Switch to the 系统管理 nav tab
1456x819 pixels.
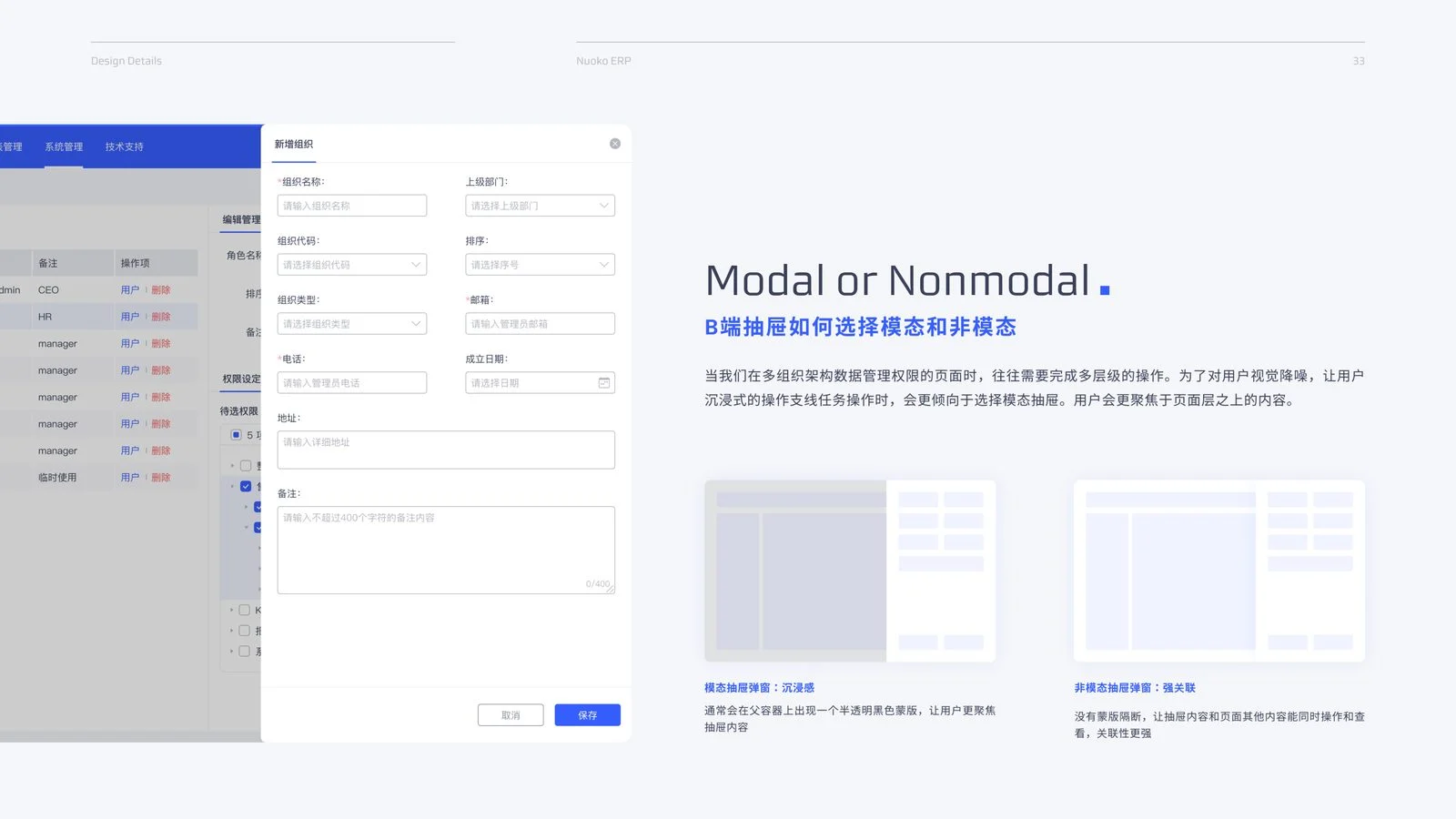64,147
